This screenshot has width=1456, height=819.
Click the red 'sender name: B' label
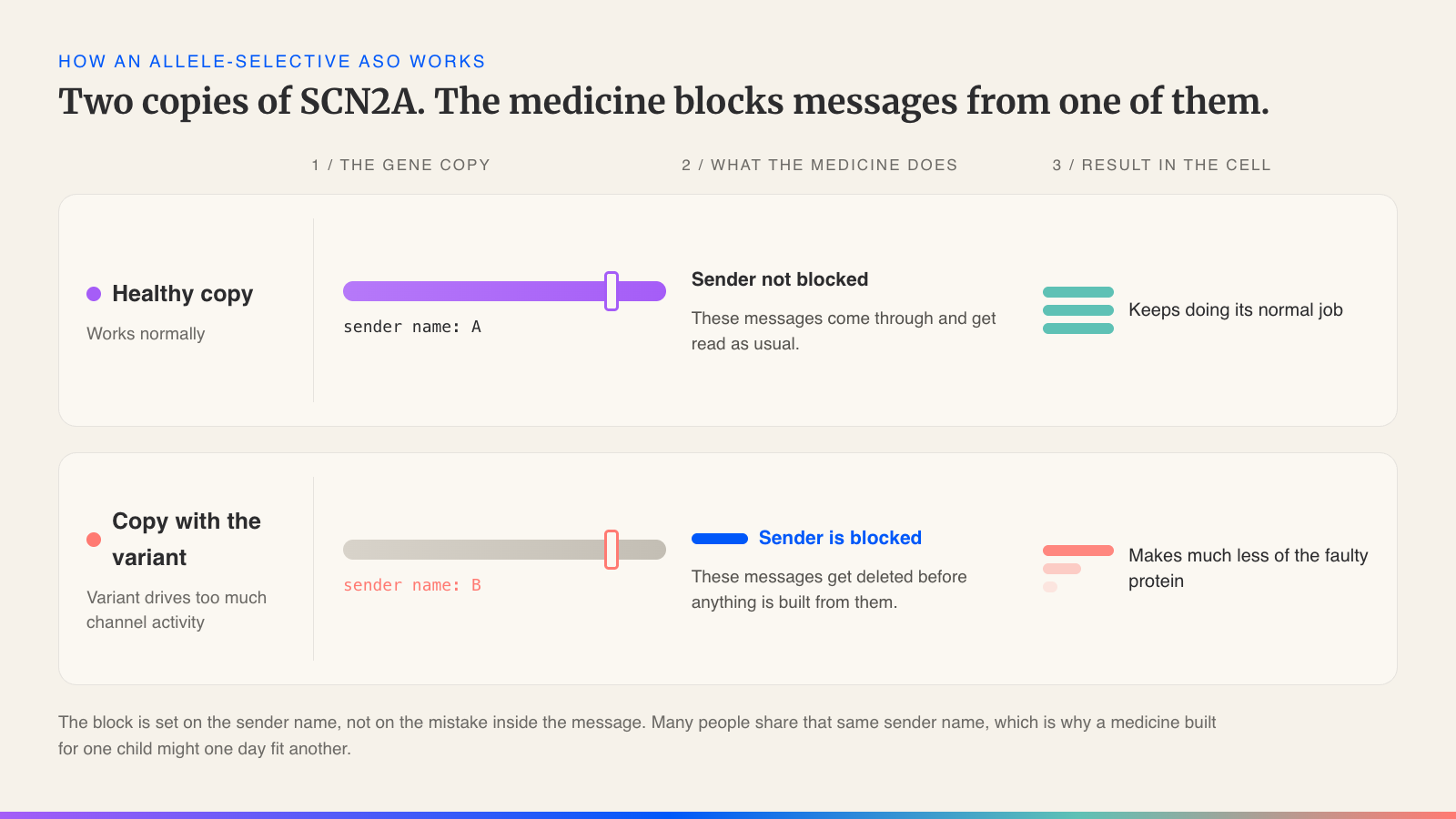pyautogui.click(x=412, y=585)
